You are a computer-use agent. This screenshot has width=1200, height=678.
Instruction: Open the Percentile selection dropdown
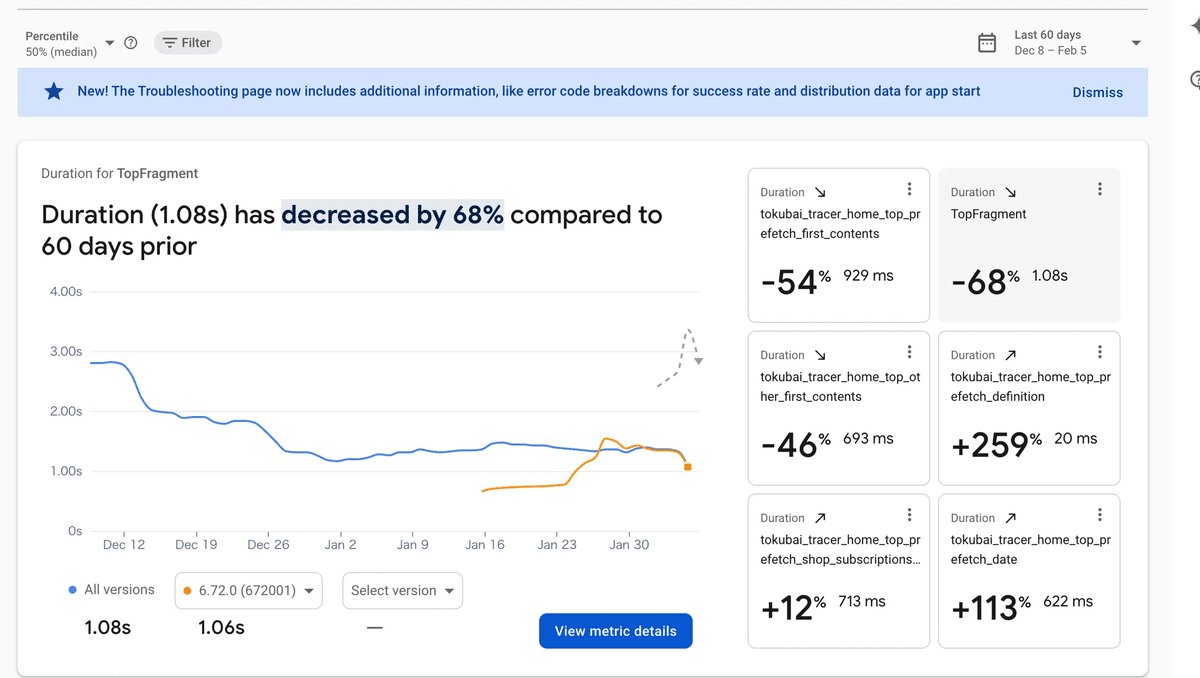[110, 42]
